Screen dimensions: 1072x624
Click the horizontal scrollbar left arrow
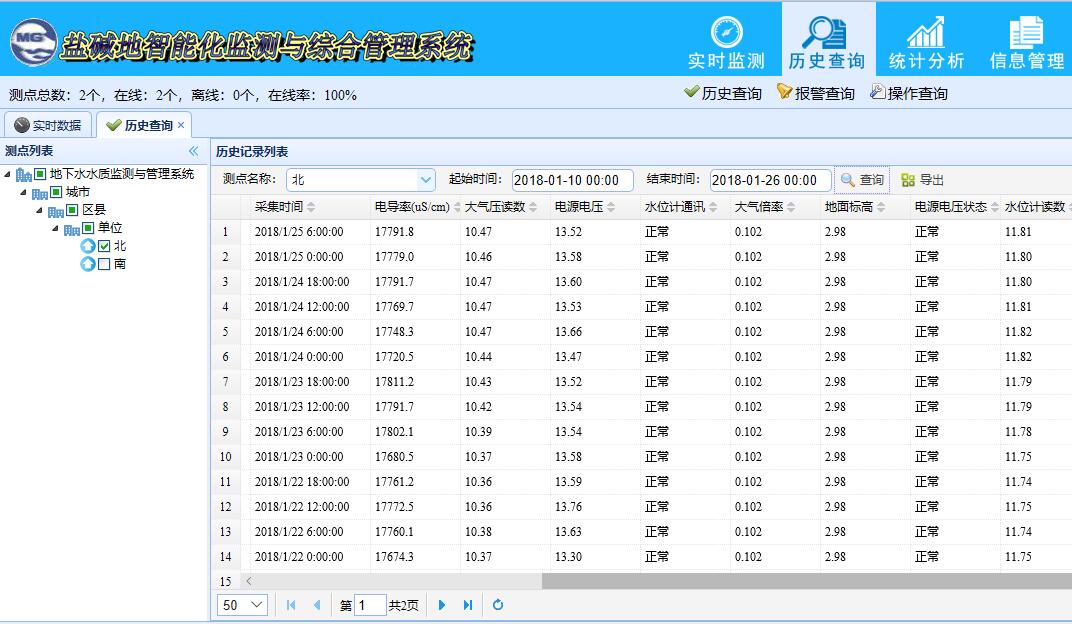[249, 581]
